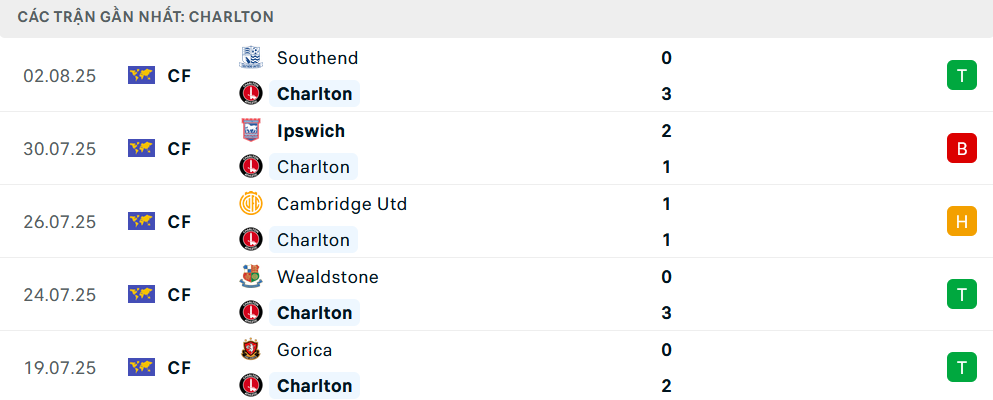Screen dimensions: 993x400
Task: Click the match date 26.07.25
Action: (60, 221)
